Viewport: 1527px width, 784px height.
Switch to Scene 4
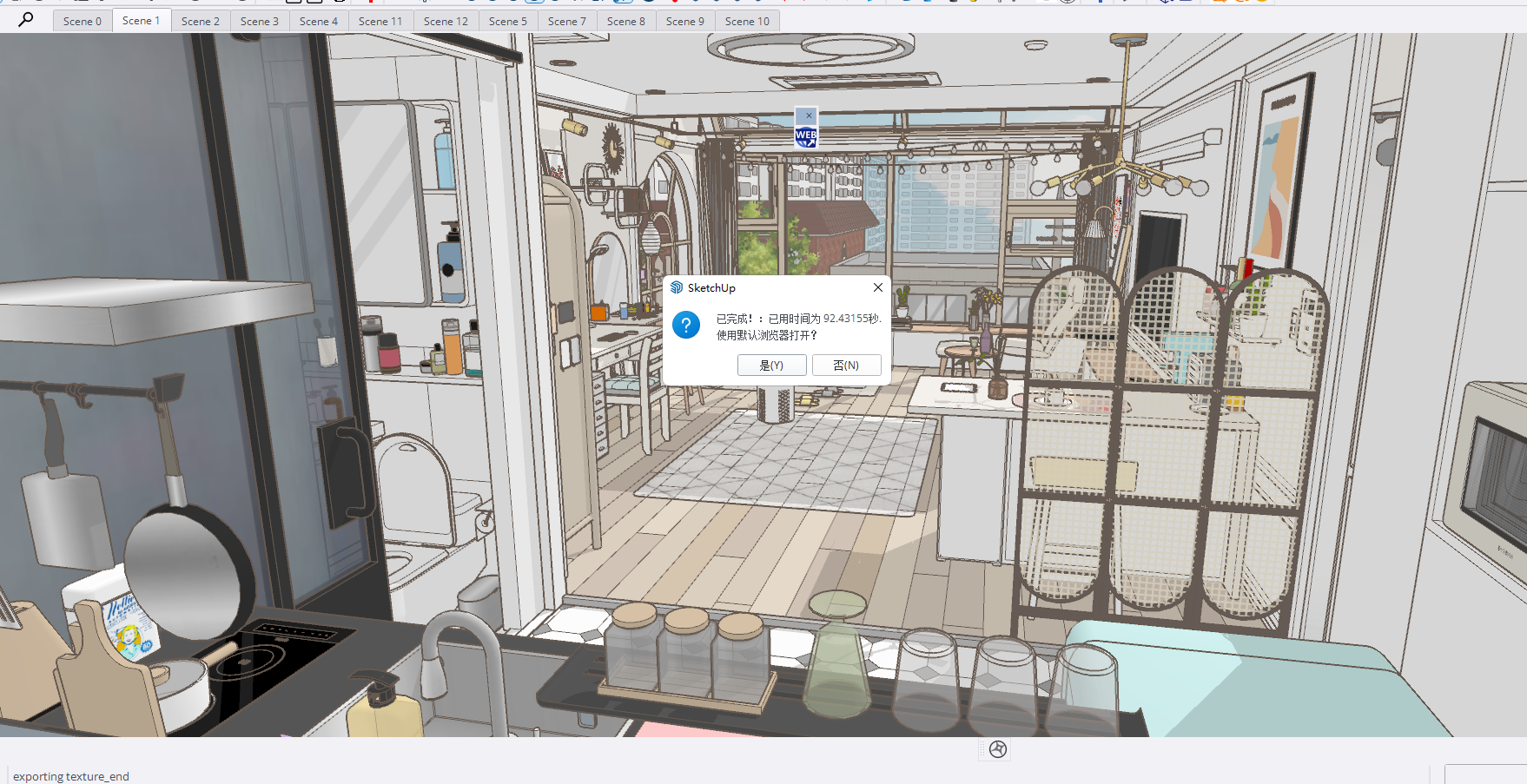coord(318,21)
